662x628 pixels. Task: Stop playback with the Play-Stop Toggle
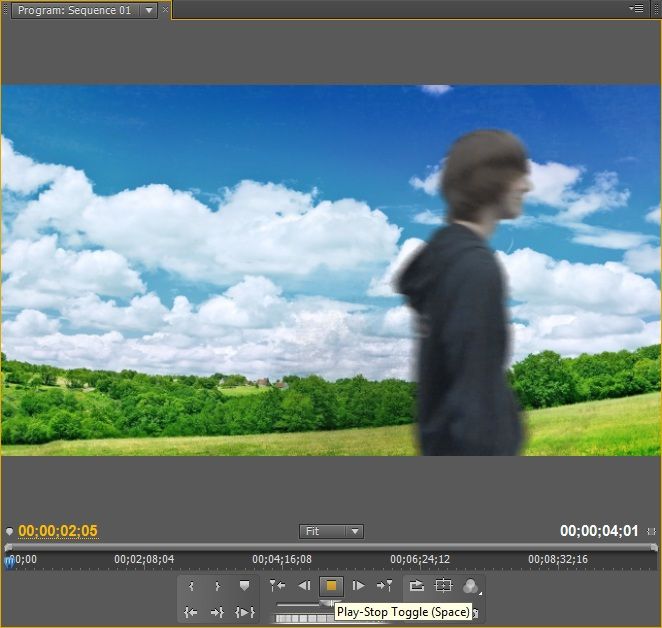(331, 586)
